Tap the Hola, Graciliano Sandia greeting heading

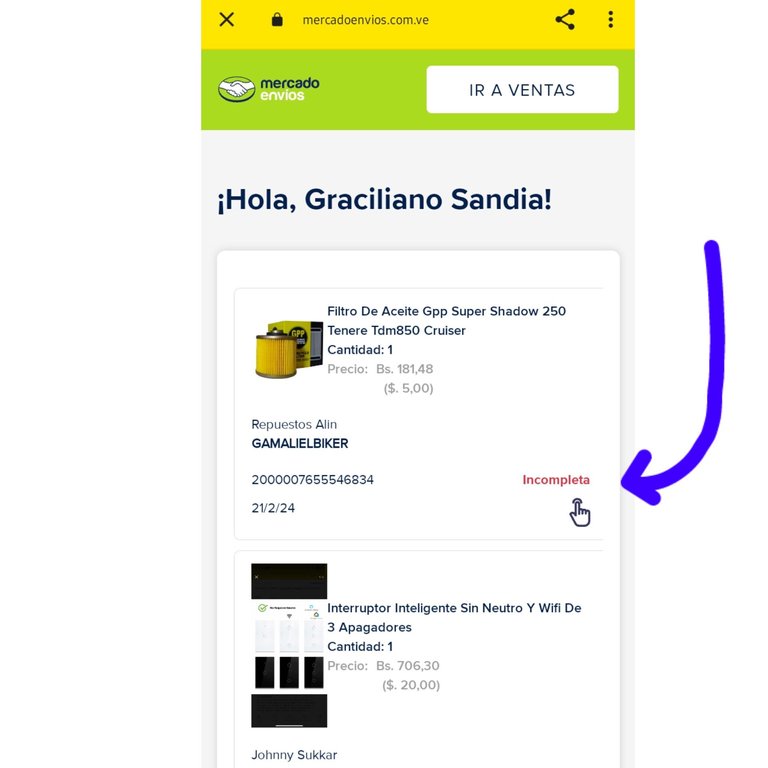384,200
